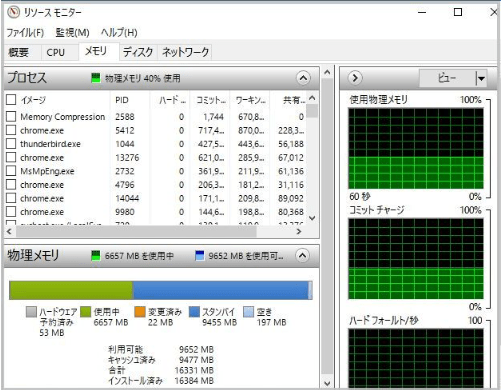
Task: Check MsMpEng.exe process checkbox
Action: tap(11, 171)
